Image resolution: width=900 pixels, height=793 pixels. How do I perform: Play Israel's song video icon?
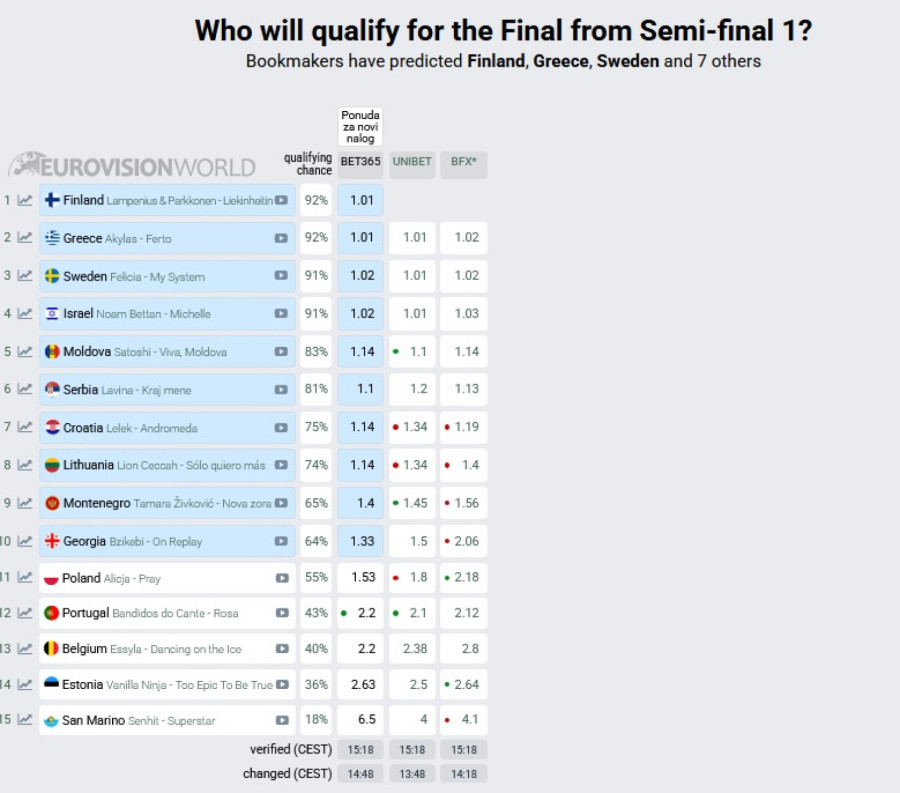[282, 314]
